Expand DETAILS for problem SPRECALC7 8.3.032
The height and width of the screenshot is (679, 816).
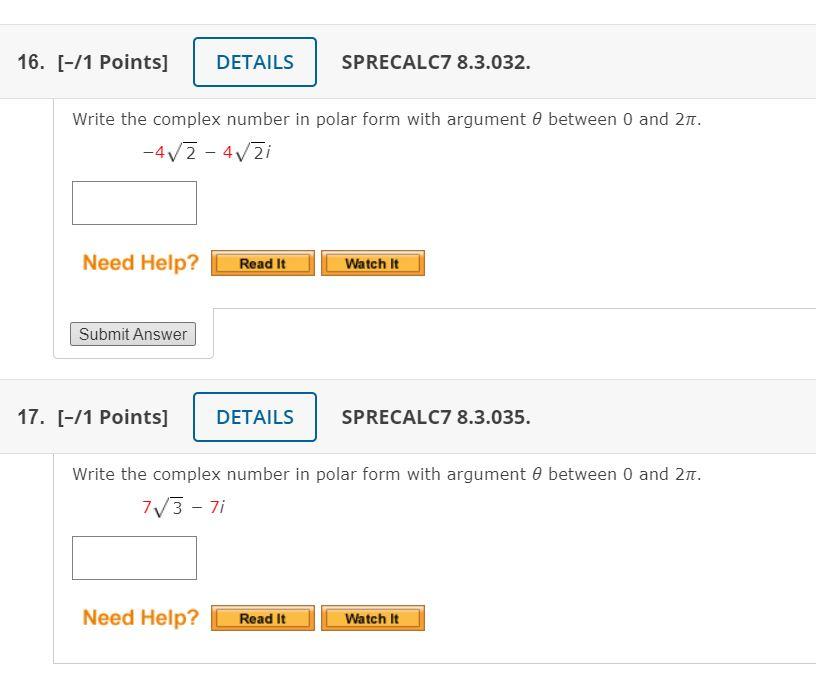(254, 61)
